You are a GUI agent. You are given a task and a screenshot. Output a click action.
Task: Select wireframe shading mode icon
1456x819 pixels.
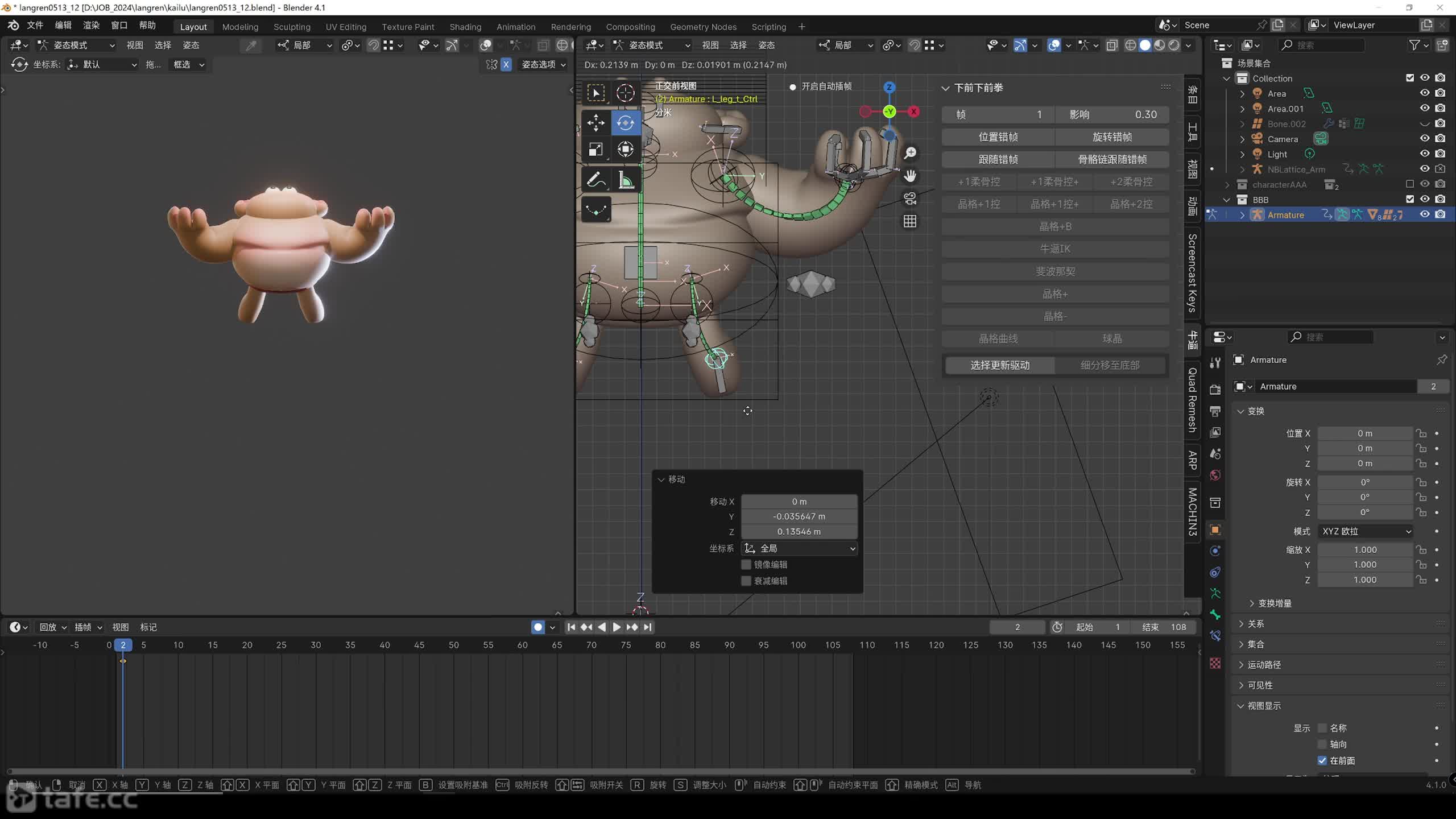click(x=1131, y=45)
